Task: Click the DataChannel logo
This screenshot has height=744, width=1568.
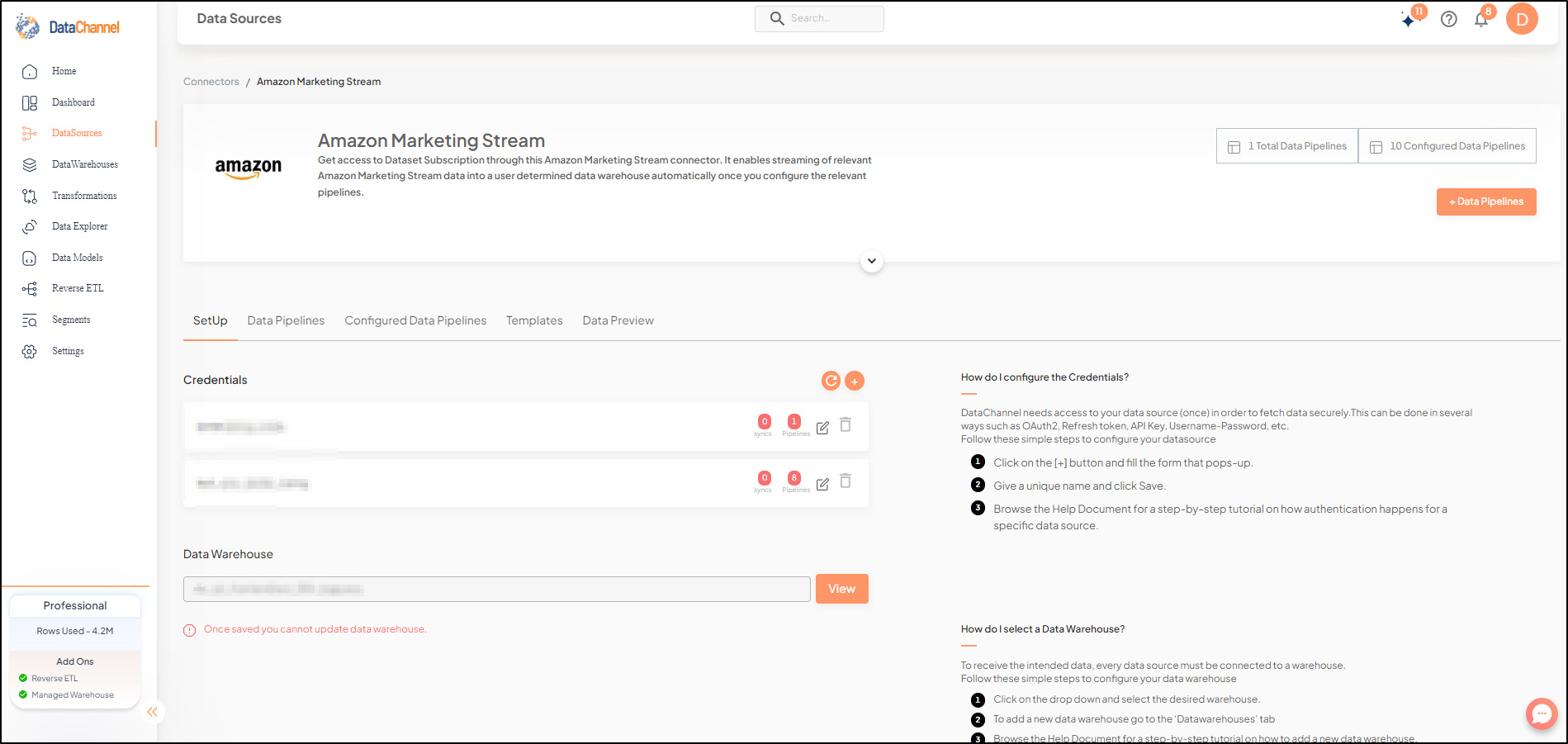Action: pos(68,26)
